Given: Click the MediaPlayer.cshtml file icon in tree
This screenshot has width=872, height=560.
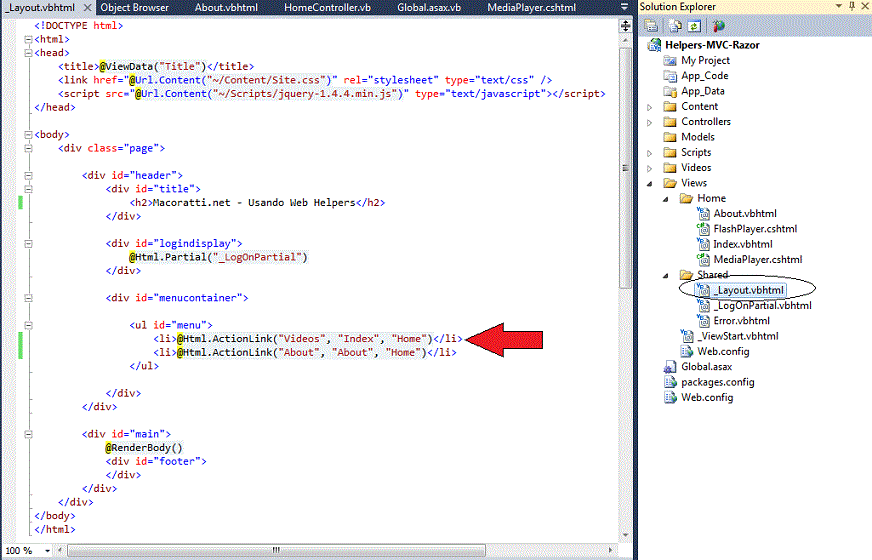Looking at the screenshot, I should point(703,259).
